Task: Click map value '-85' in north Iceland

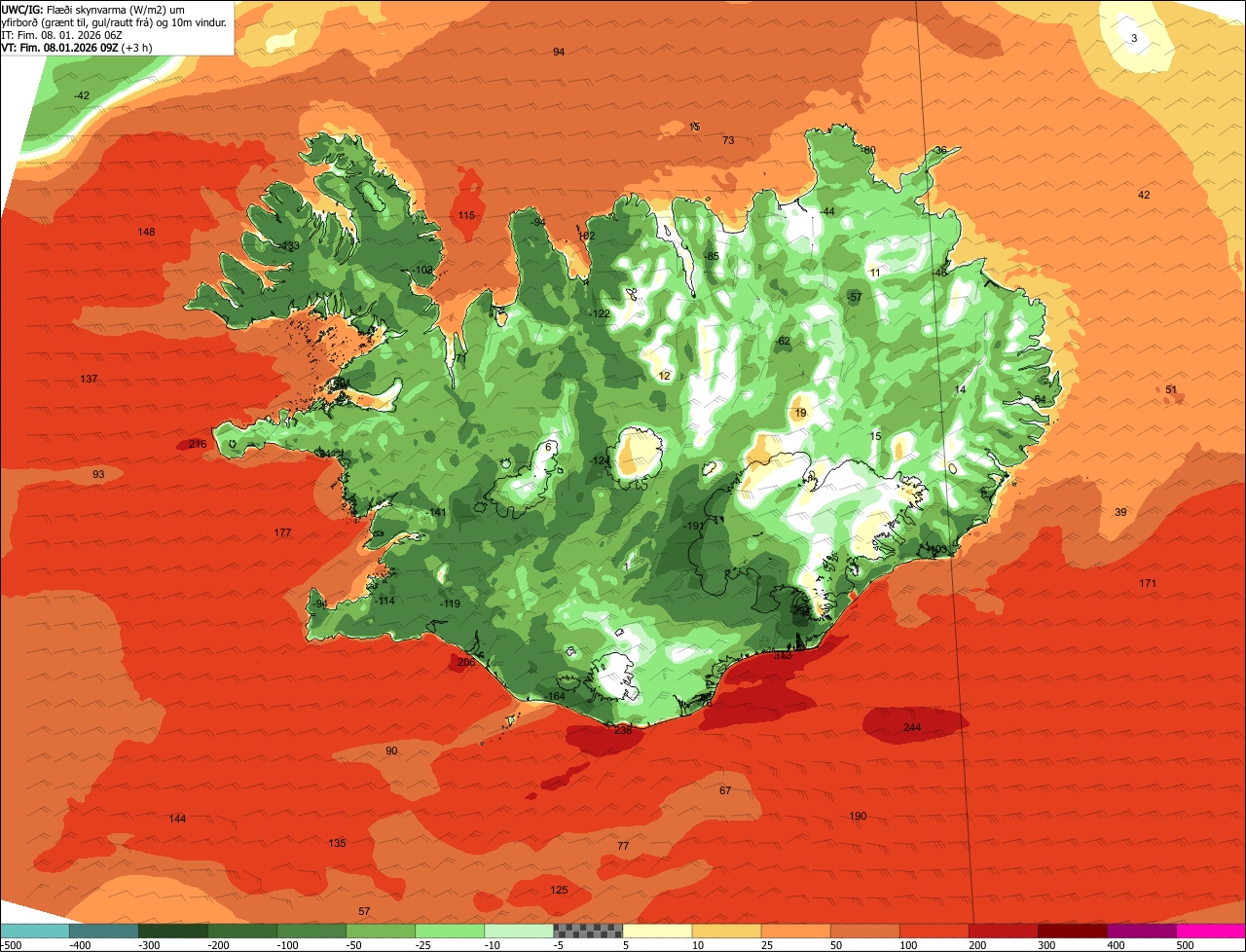Action: [x=712, y=256]
